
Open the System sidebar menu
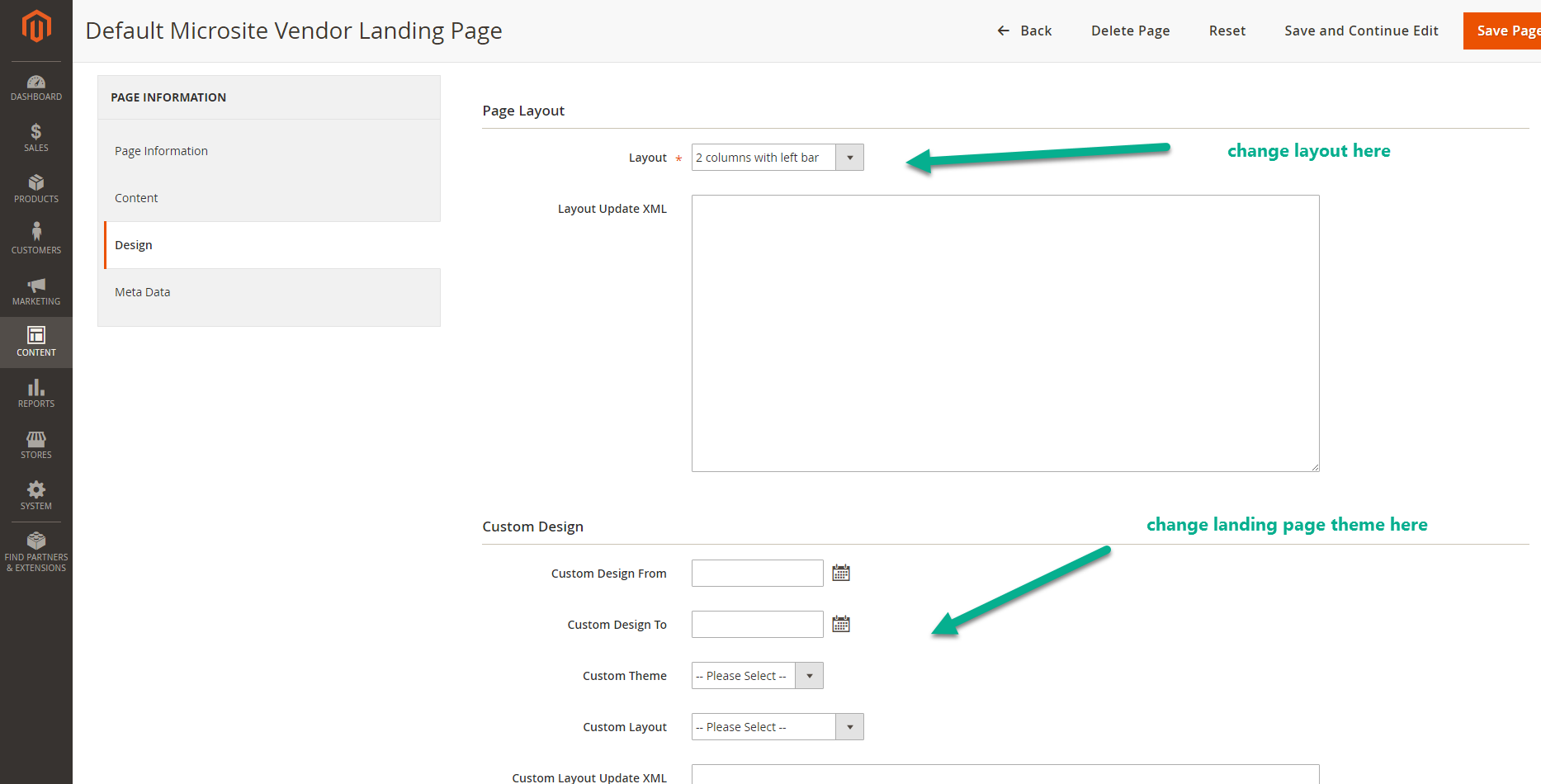[36, 496]
